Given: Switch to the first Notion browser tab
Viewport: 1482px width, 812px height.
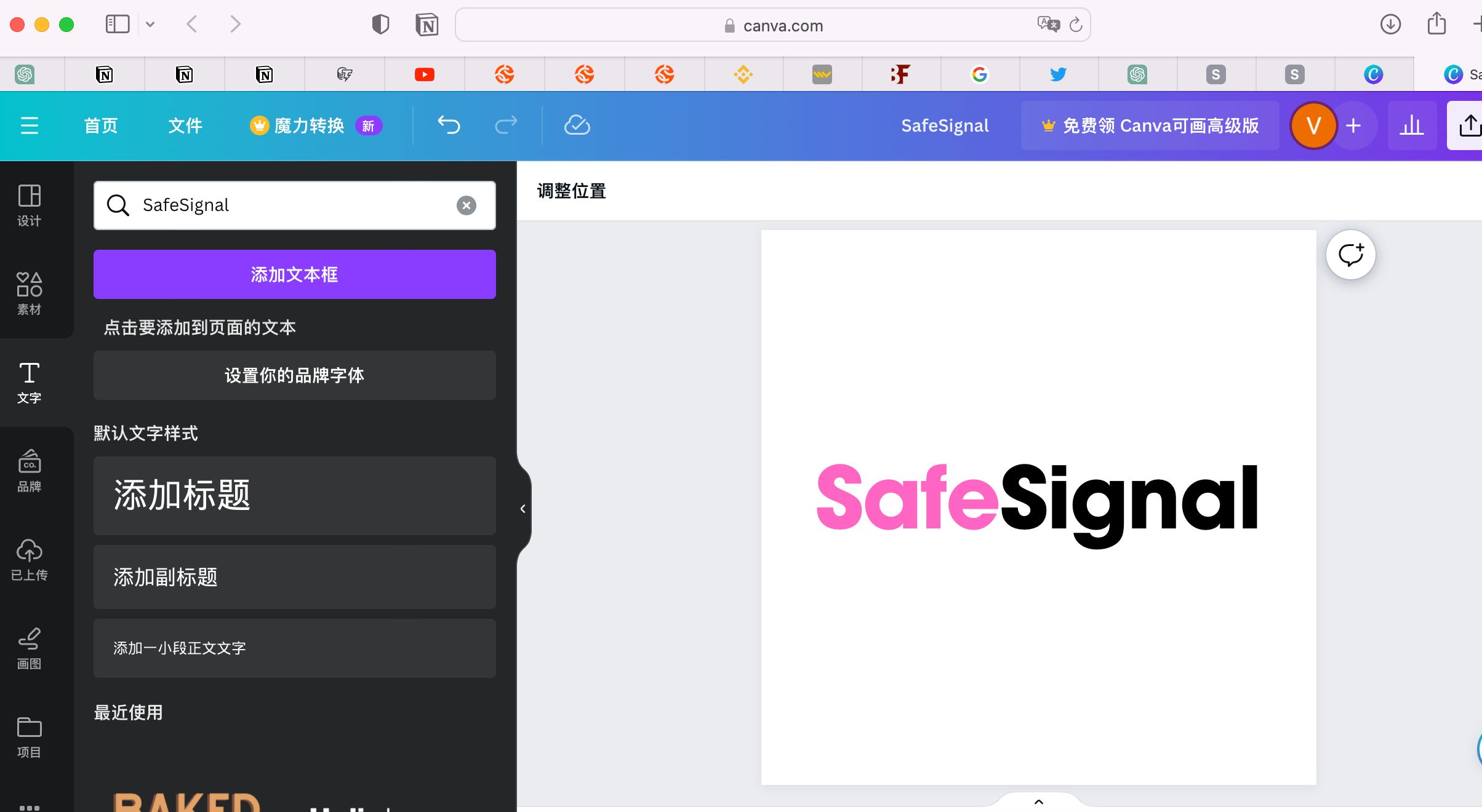Looking at the screenshot, I should [x=105, y=74].
